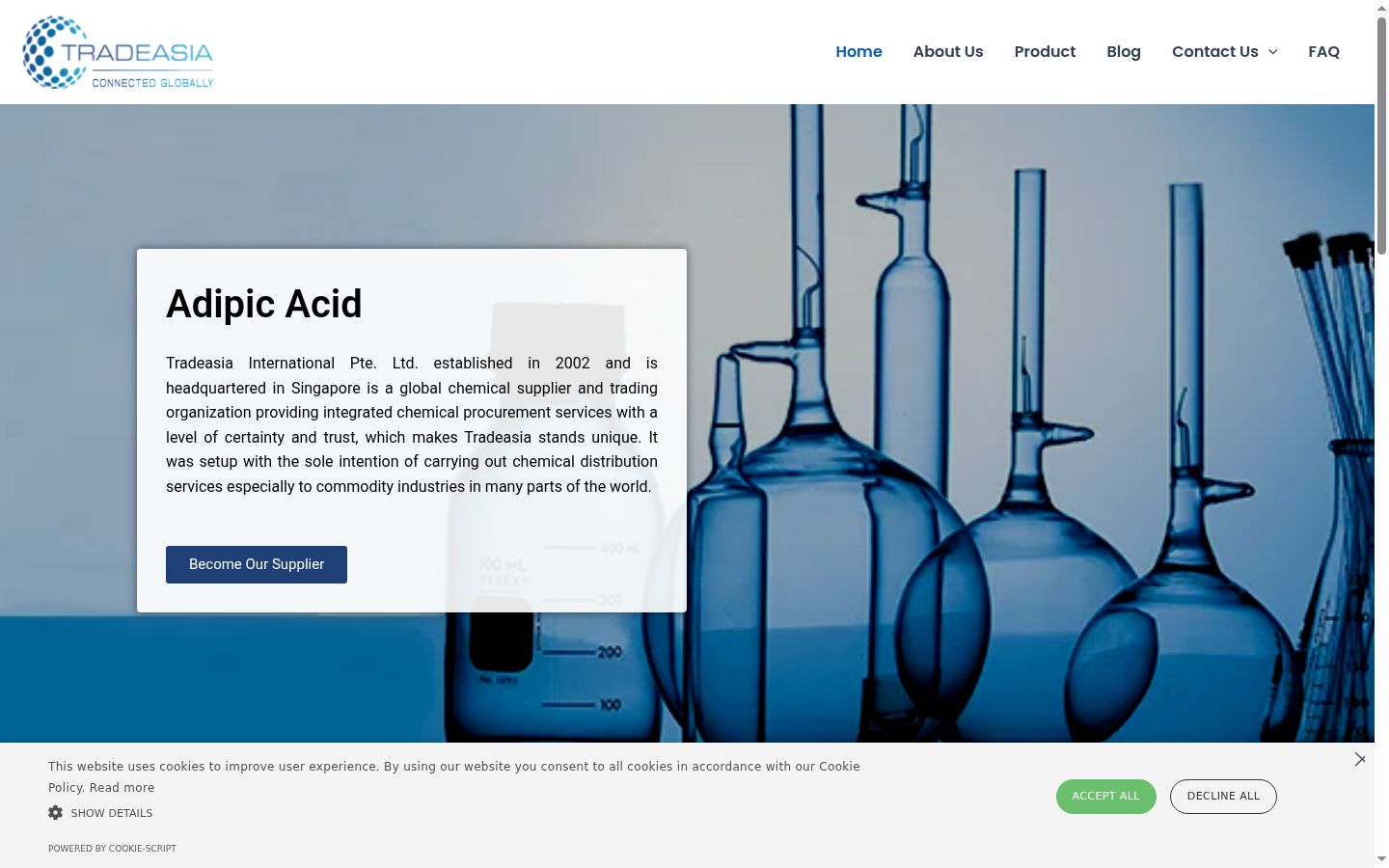Open the Contact Us menu
Screen dimensions: 1389x868
[1214, 52]
